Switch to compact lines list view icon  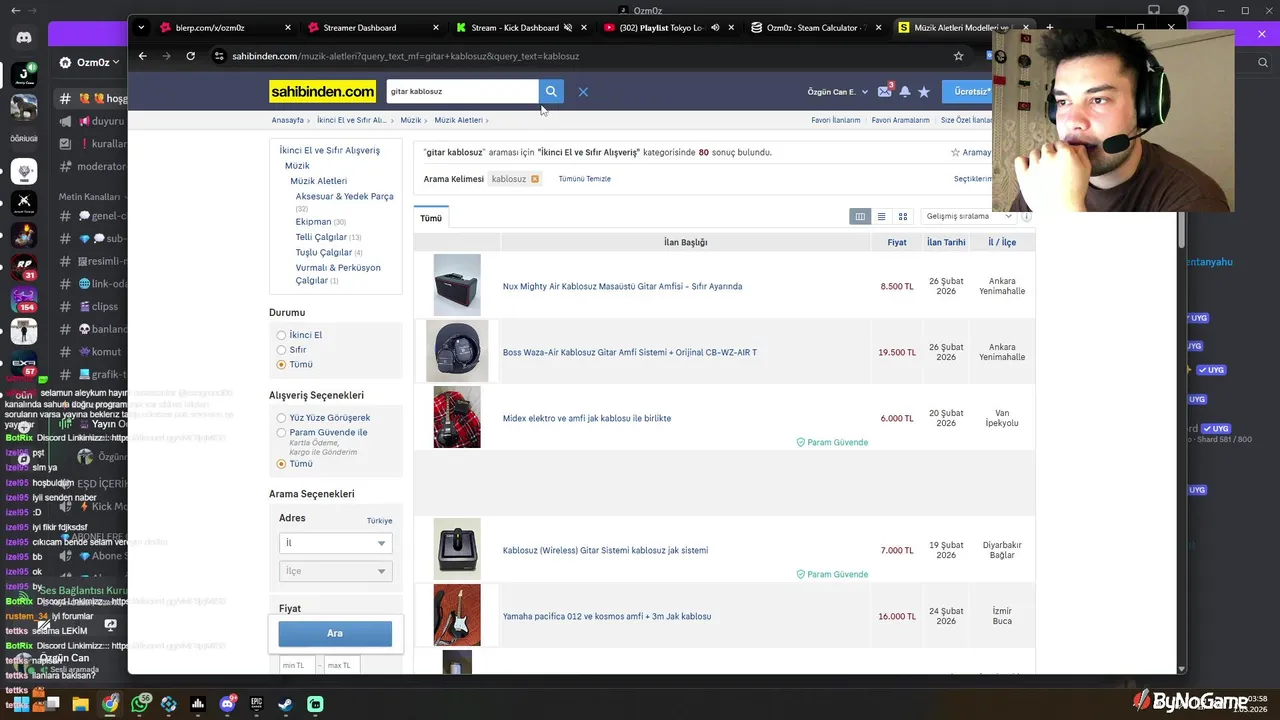(881, 216)
